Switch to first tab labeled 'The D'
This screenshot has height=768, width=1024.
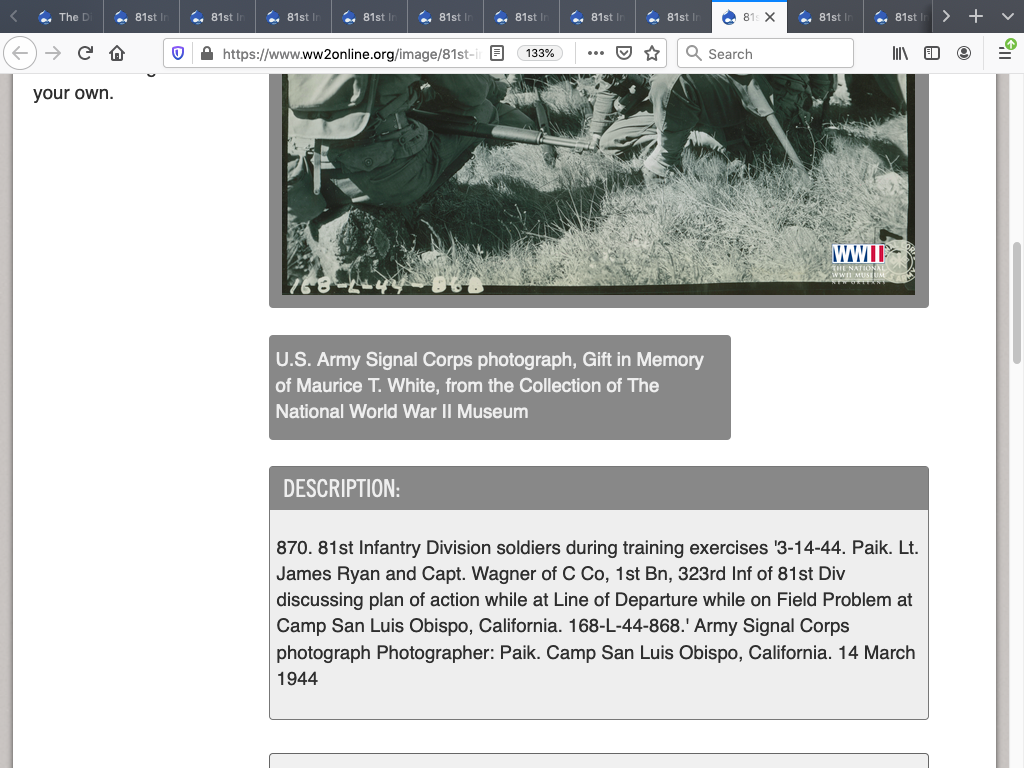[x=64, y=17]
